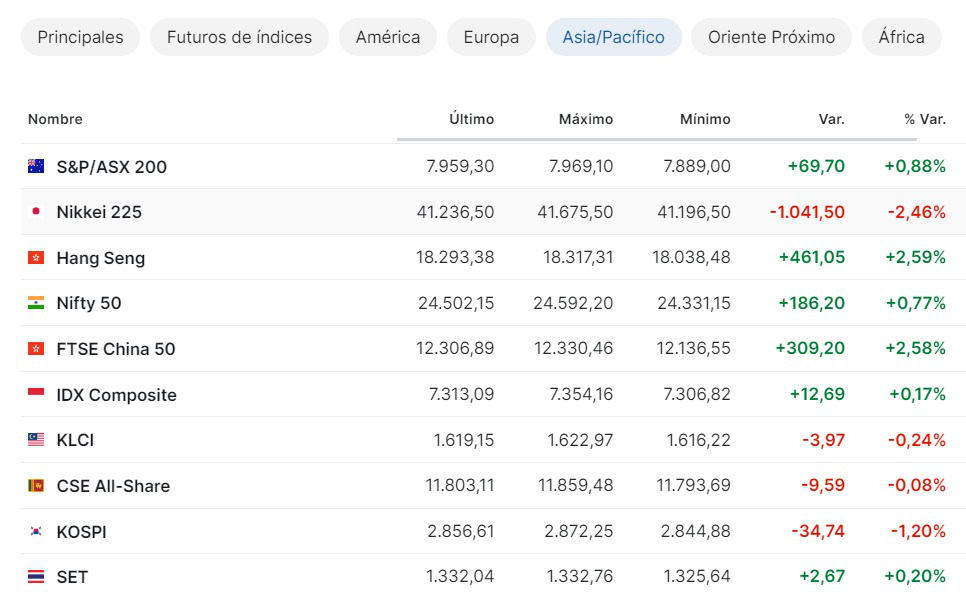
Task: Open the Nifty 50 index link
Action: point(89,303)
